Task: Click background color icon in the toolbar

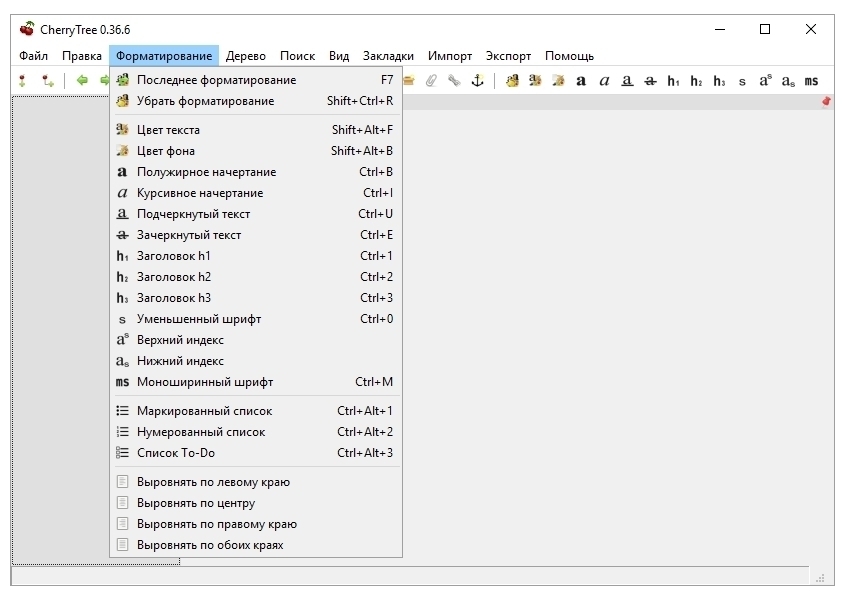Action: point(558,81)
